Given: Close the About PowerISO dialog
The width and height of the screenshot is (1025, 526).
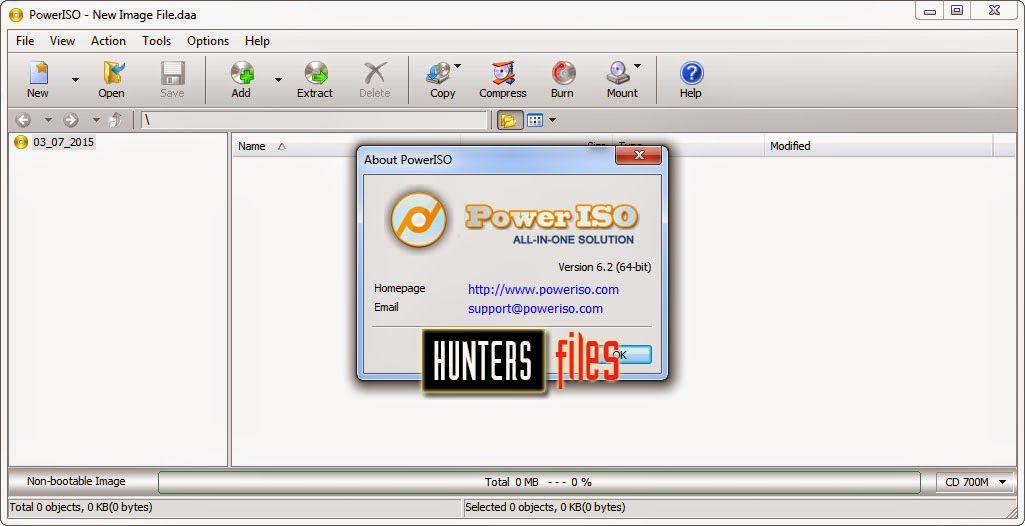Looking at the screenshot, I should point(639,156).
